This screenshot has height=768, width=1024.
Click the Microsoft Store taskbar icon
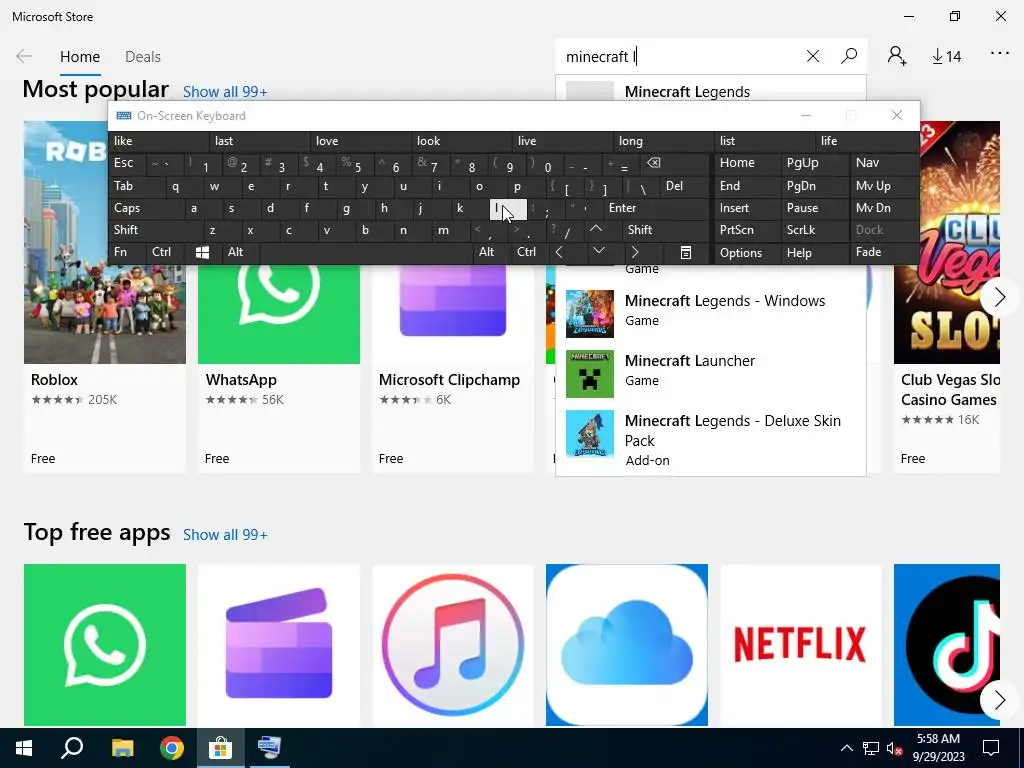(221, 748)
